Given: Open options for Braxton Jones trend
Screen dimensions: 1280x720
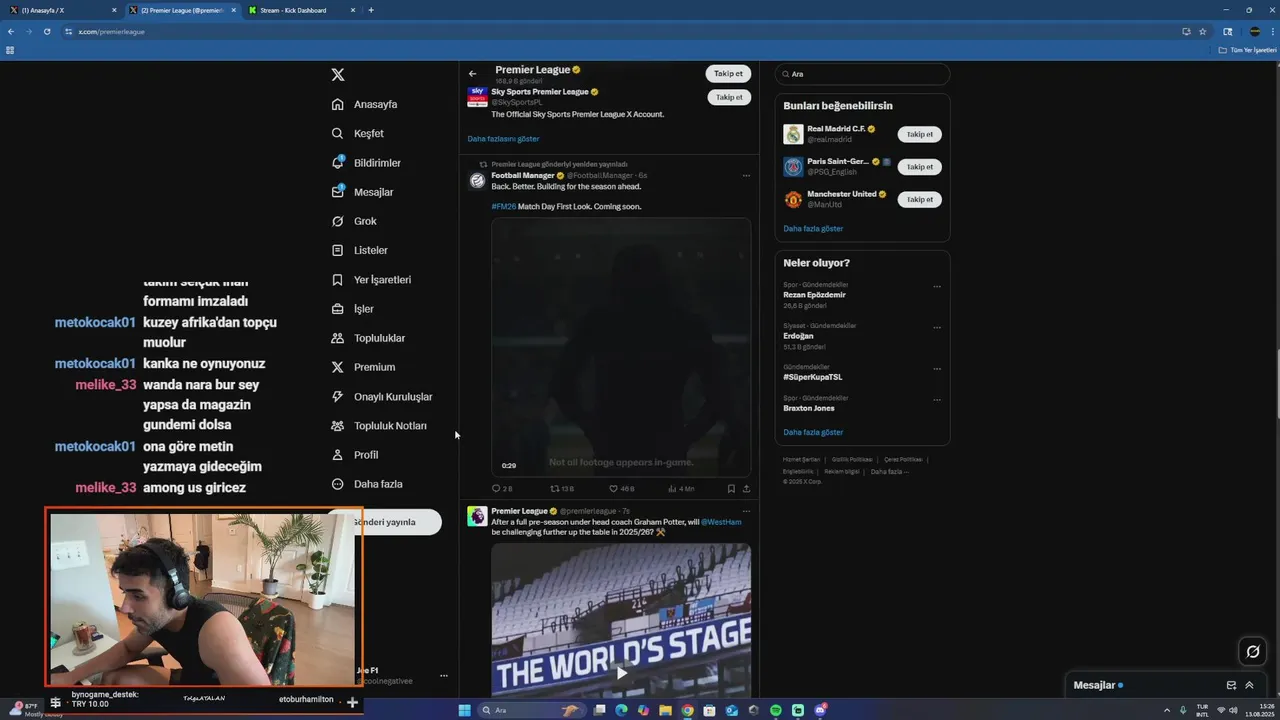Looking at the screenshot, I should (937, 400).
